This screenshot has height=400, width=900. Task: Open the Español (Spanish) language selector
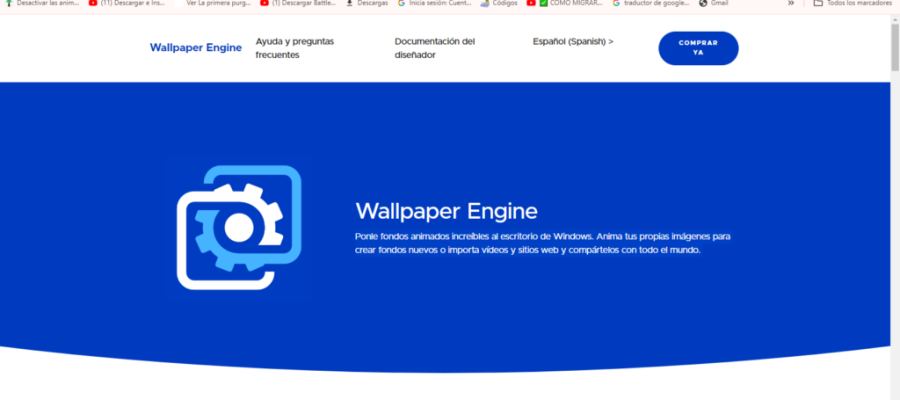pos(573,42)
